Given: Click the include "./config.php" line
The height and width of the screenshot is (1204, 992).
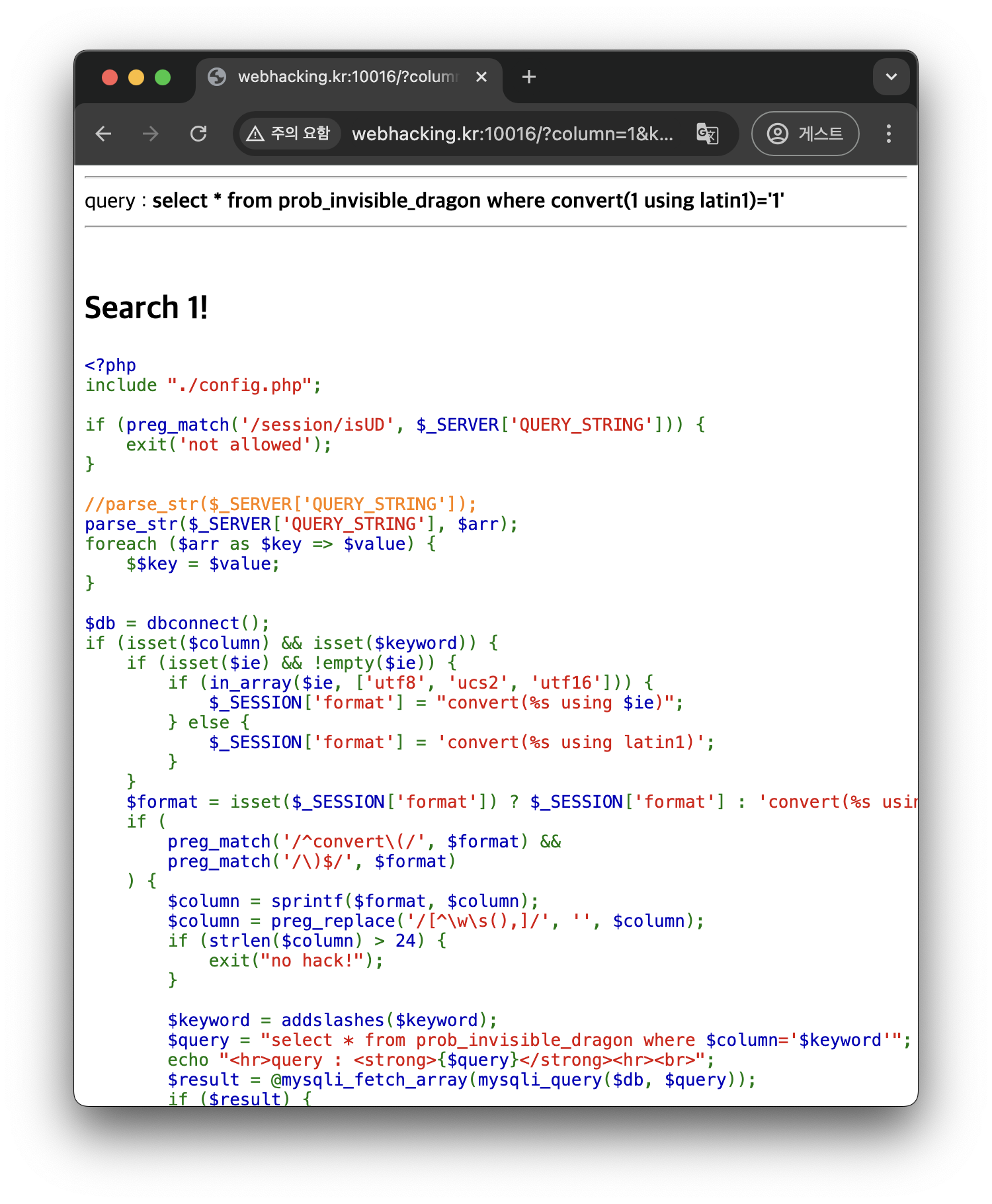Looking at the screenshot, I should (203, 385).
